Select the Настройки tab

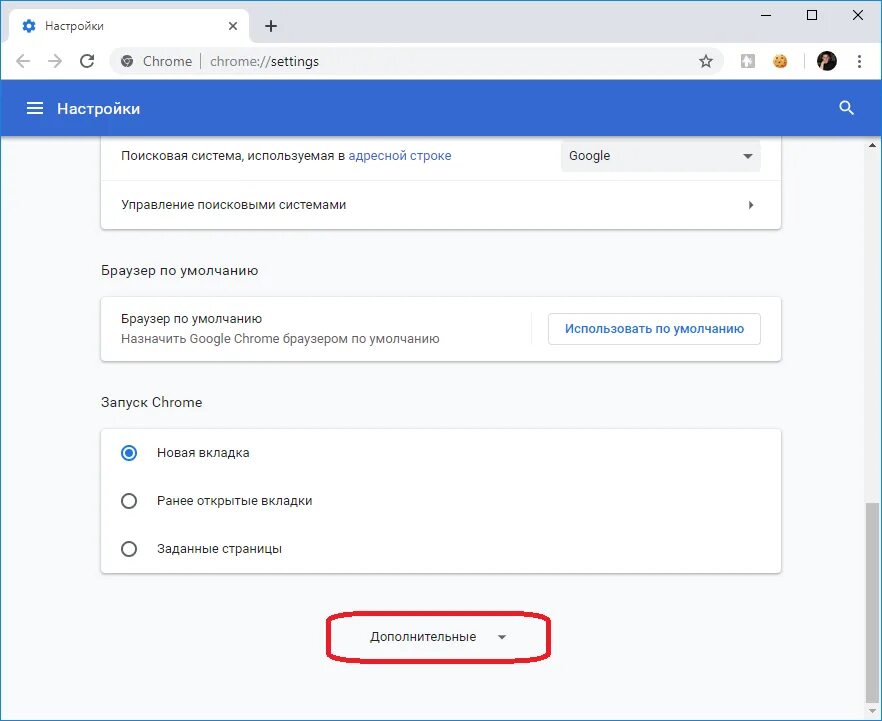pos(128,26)
